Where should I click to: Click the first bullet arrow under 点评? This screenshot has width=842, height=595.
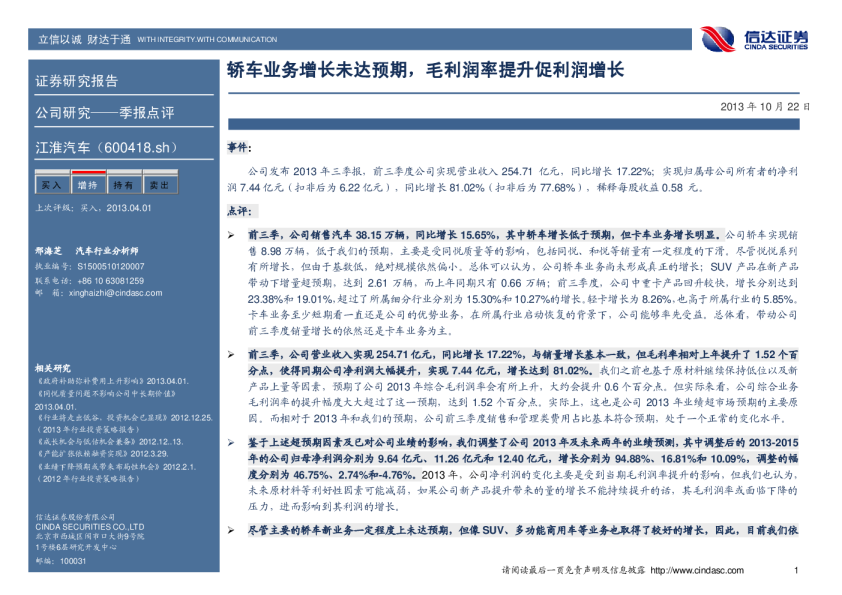(x=231, y=232)
